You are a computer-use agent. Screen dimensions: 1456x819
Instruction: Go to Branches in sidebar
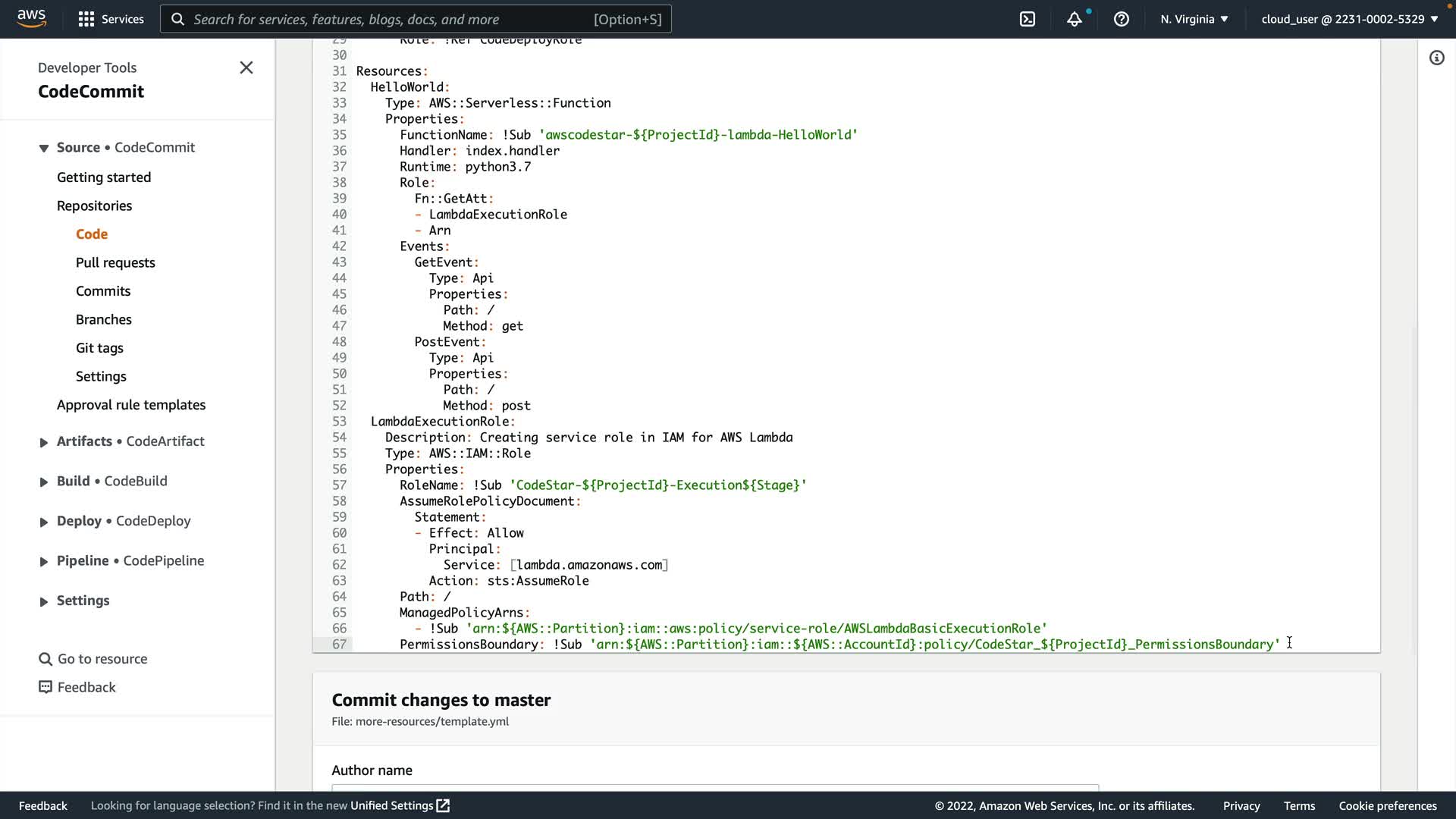pyautogui.click(x=104, y=319)
